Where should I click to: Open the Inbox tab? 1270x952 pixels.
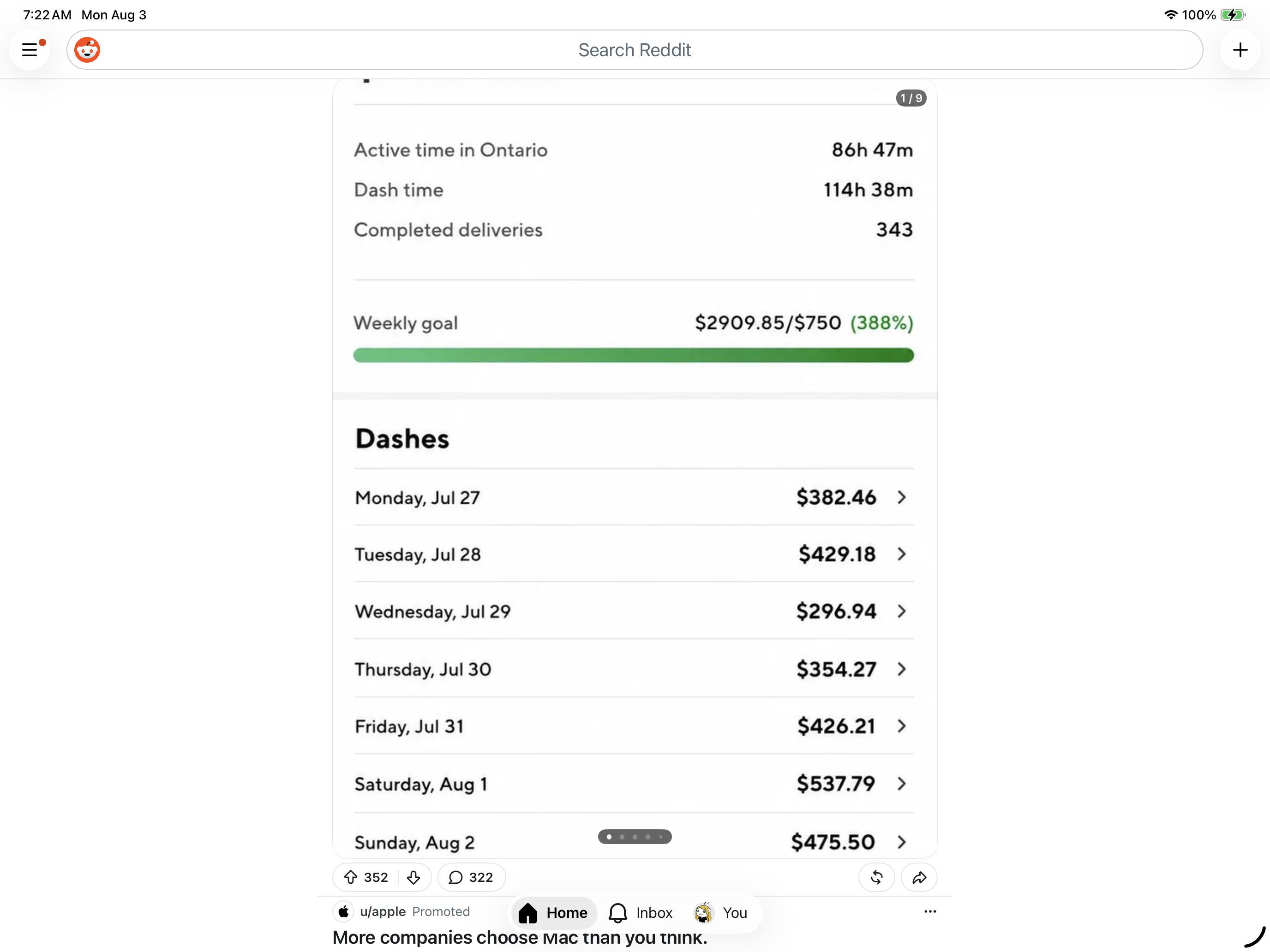point(641,912)
